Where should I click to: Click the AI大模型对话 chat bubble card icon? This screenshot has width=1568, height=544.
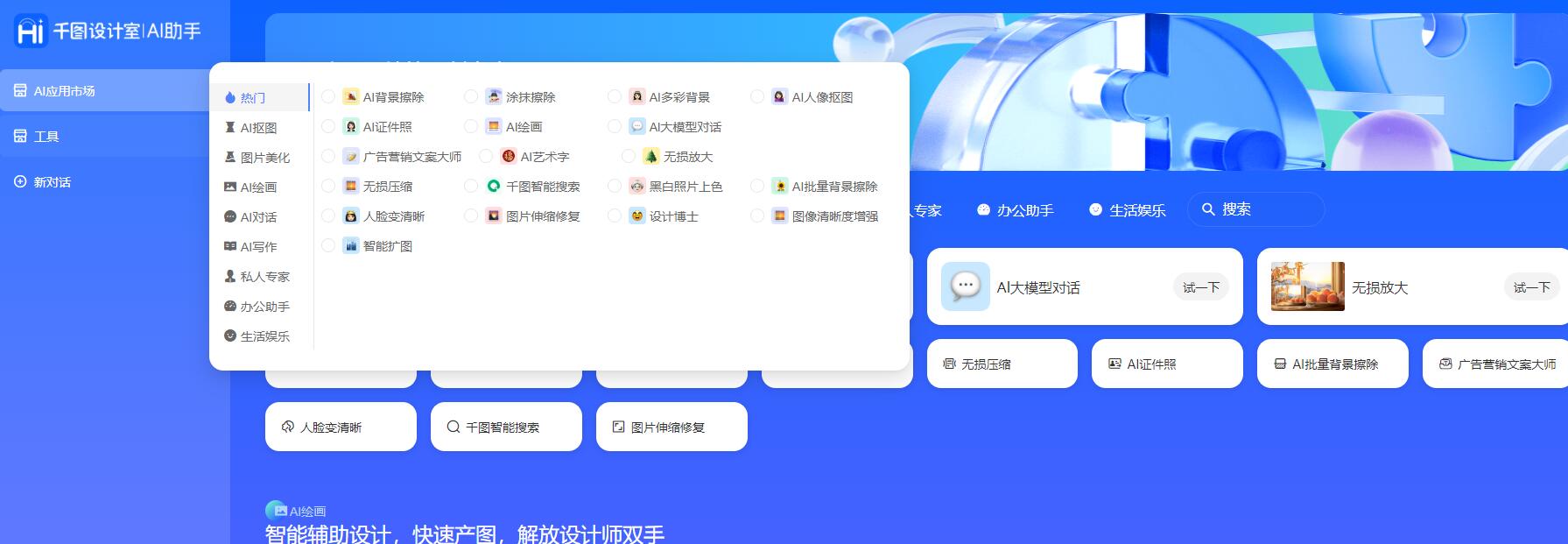tap(965, 286)
